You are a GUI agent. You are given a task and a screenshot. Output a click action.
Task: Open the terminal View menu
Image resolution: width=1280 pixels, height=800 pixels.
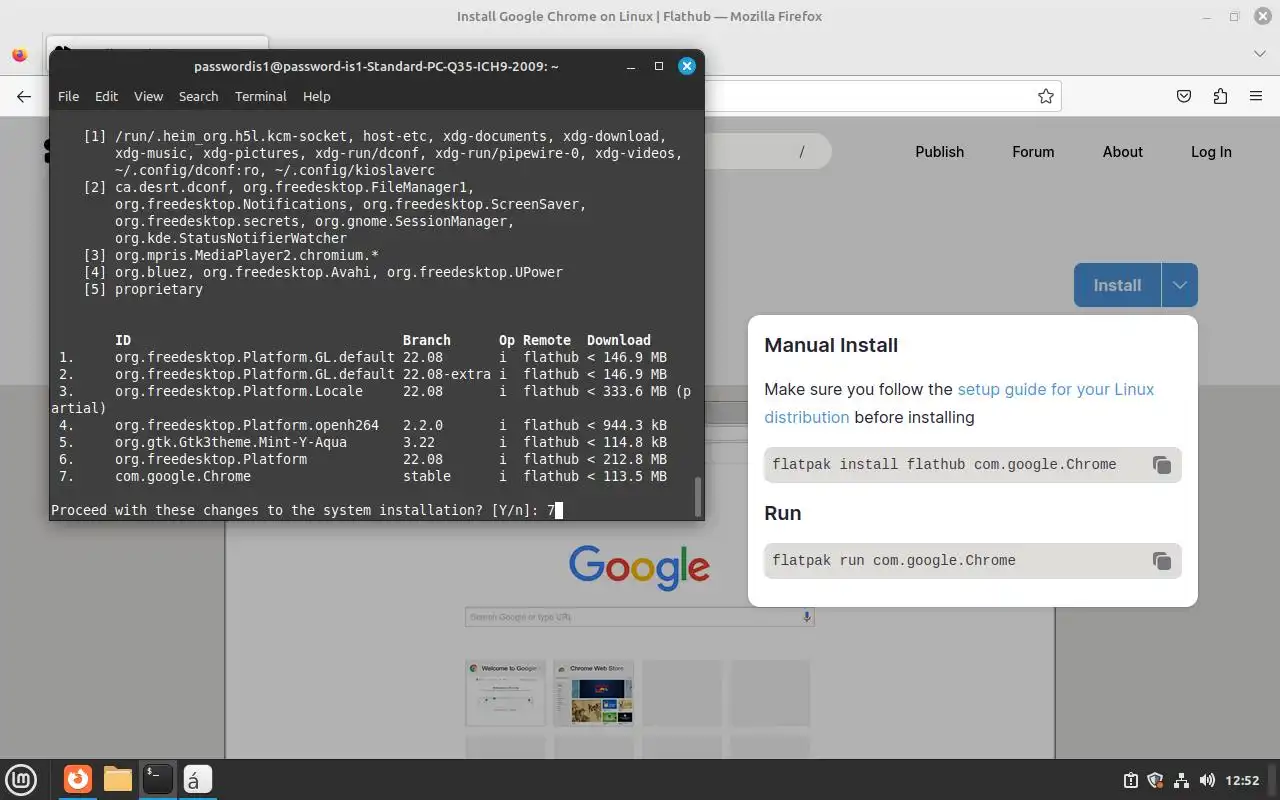(x=148, y=96)
